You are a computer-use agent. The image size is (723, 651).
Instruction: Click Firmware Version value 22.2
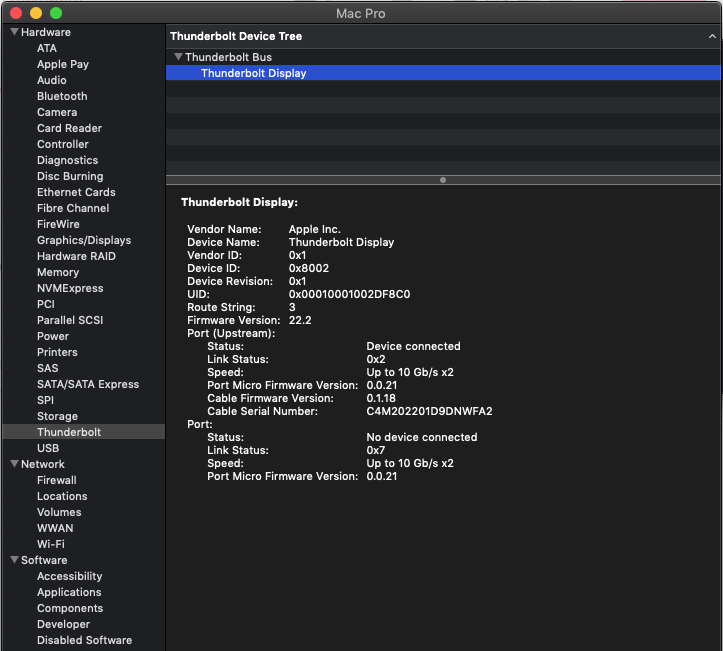(300, 320)
